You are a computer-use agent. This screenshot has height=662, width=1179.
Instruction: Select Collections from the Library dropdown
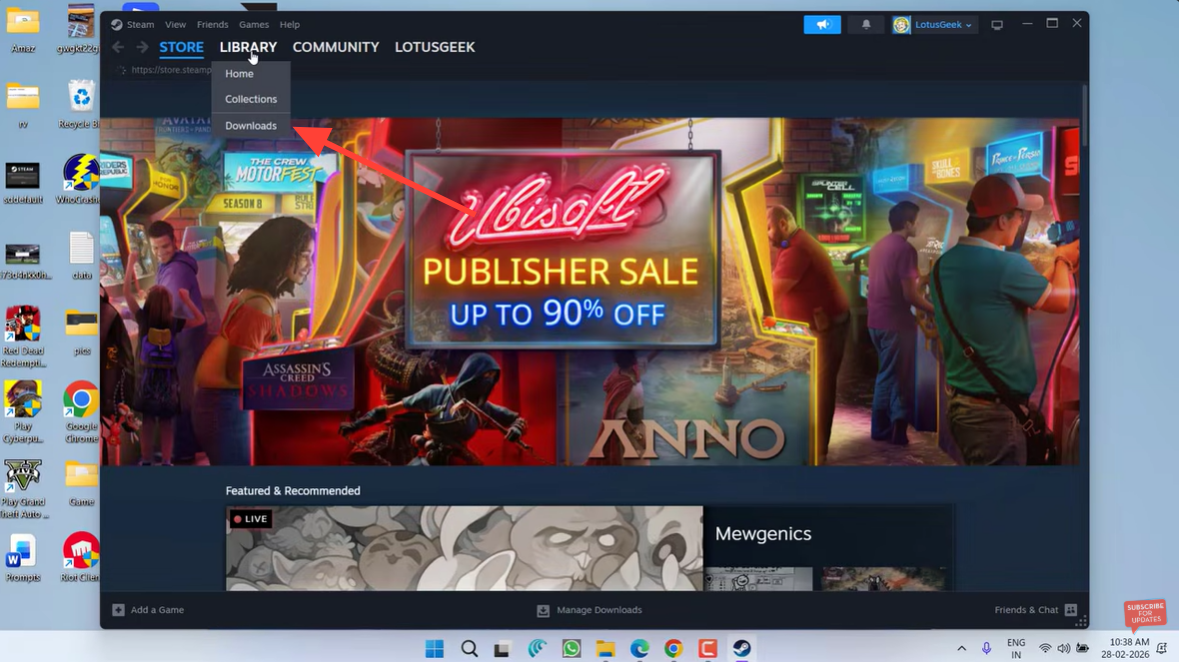tap(250, 99)
